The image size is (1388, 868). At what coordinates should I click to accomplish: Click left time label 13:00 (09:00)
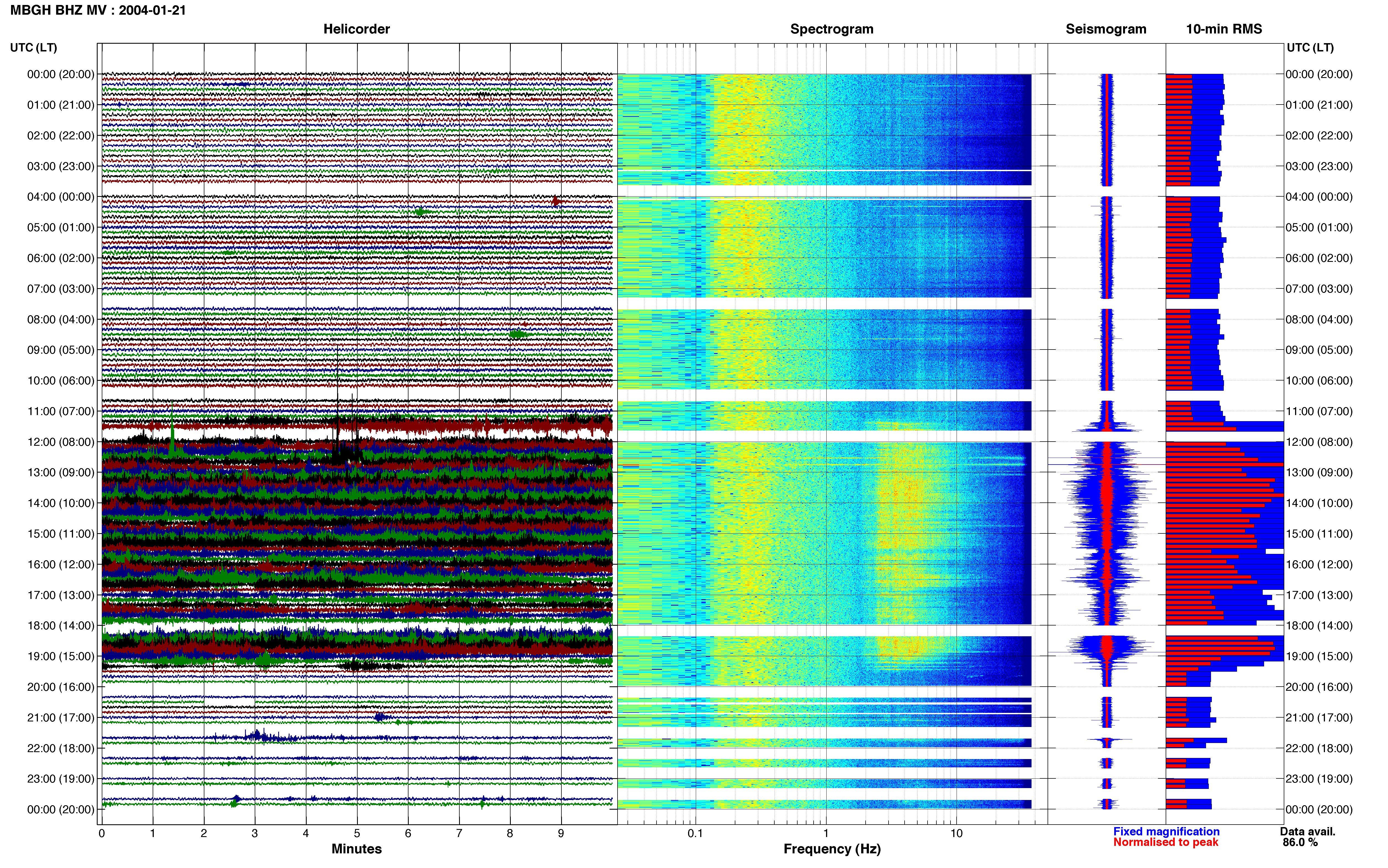pos(61,472)
